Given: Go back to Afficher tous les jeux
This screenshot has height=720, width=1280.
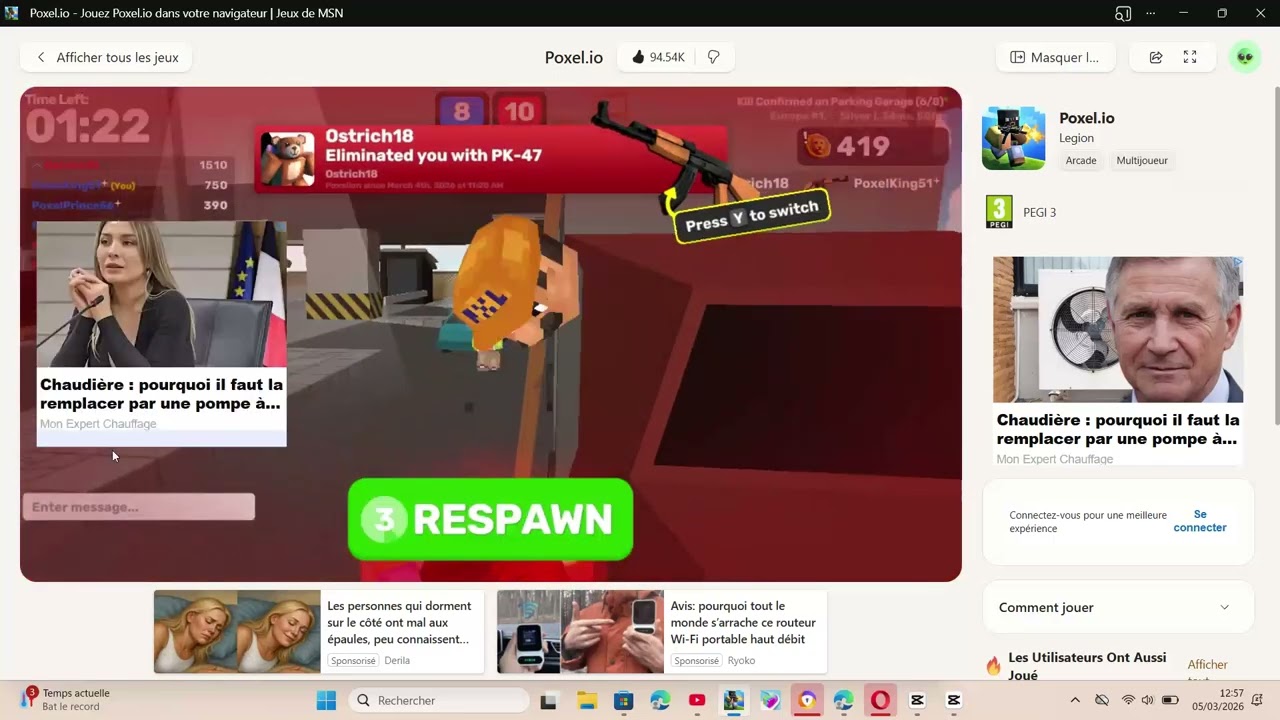Looking at the screenshot, I should tap(106, 57).
